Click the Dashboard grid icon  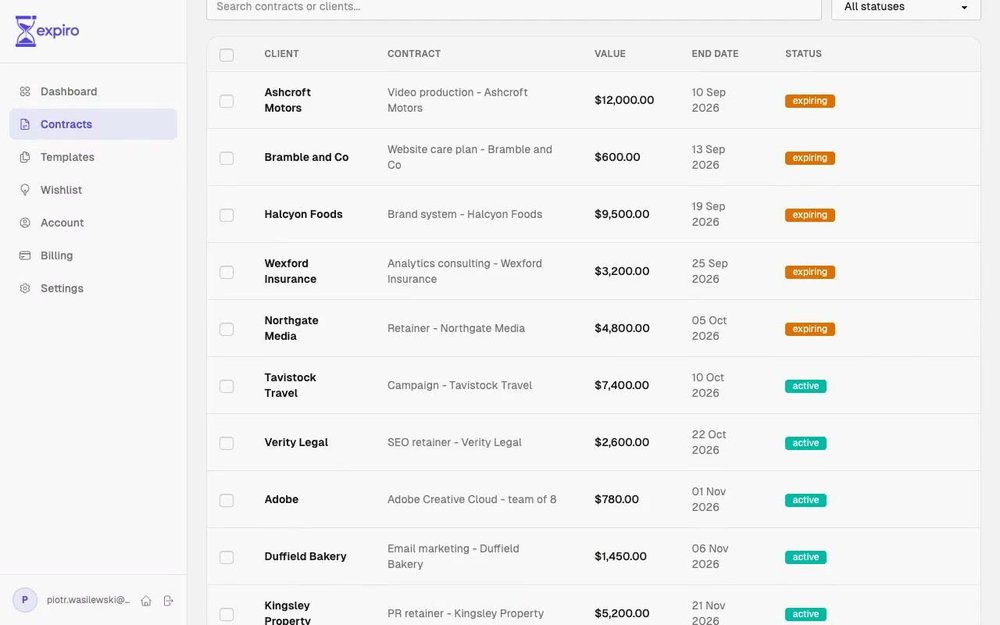pyautogui.click(x=25, y=91)
